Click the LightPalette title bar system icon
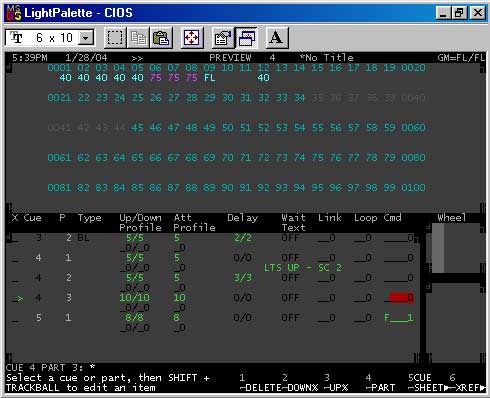 coord(14,13)
